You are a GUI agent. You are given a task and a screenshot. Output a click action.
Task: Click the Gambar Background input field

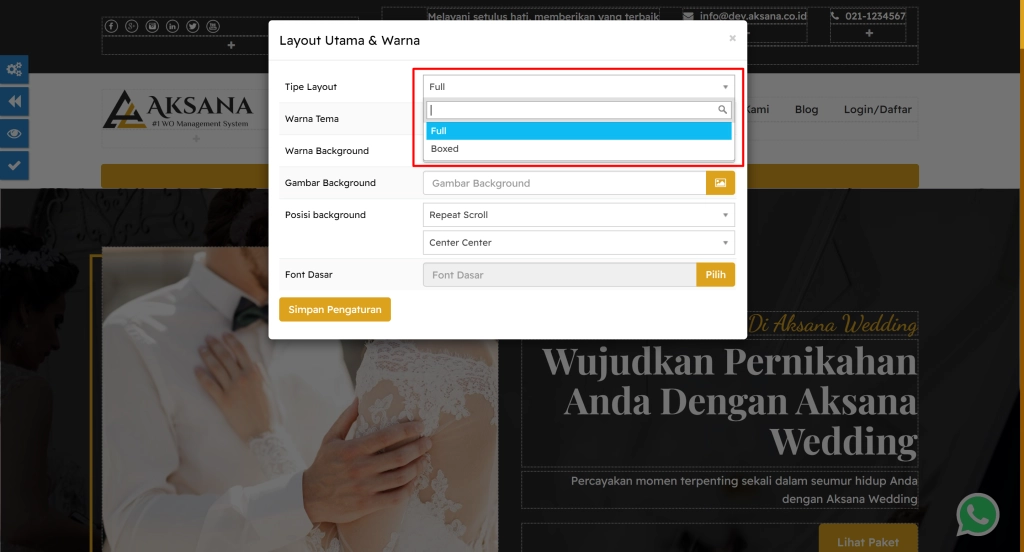coord(564,183)
